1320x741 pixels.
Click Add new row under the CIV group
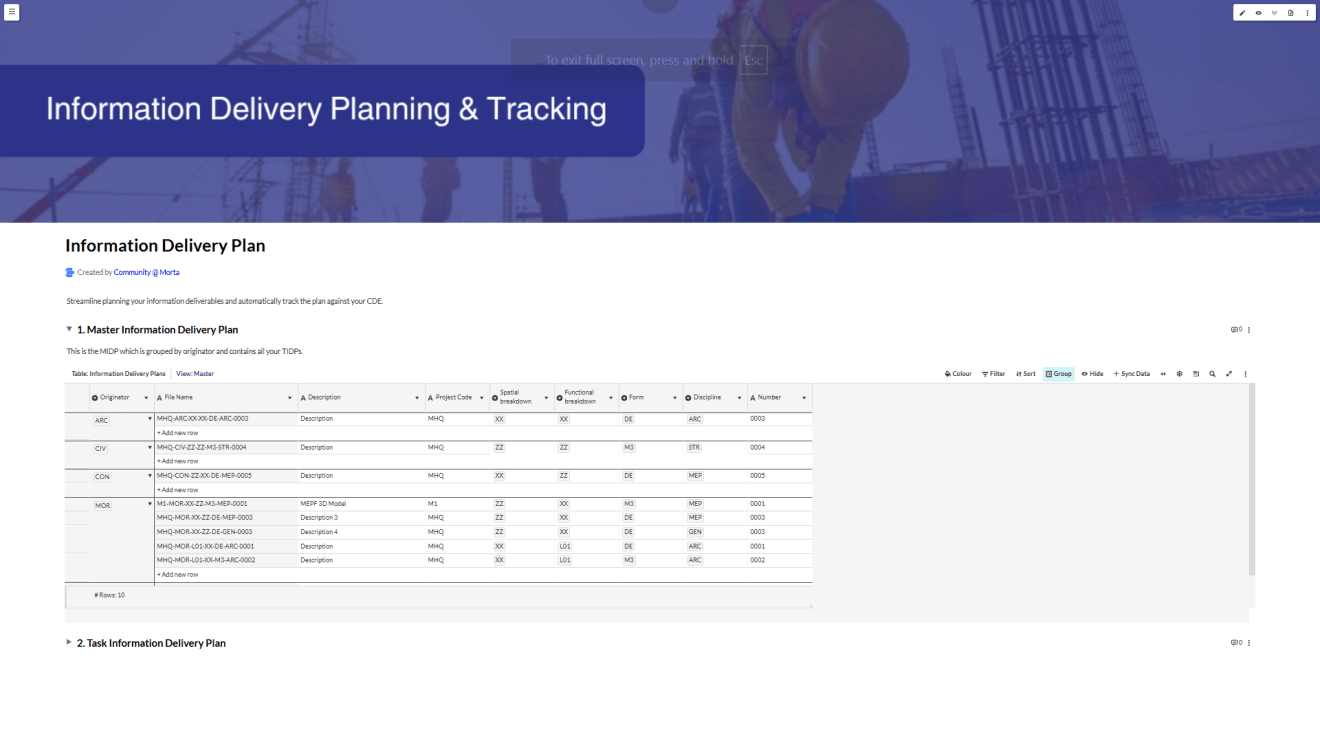(177, 461)
